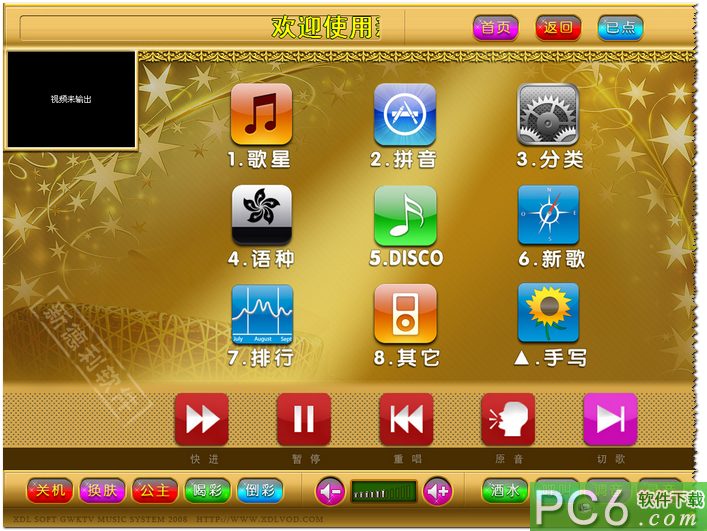Open the 分类 category gear icon

(548, 114)
